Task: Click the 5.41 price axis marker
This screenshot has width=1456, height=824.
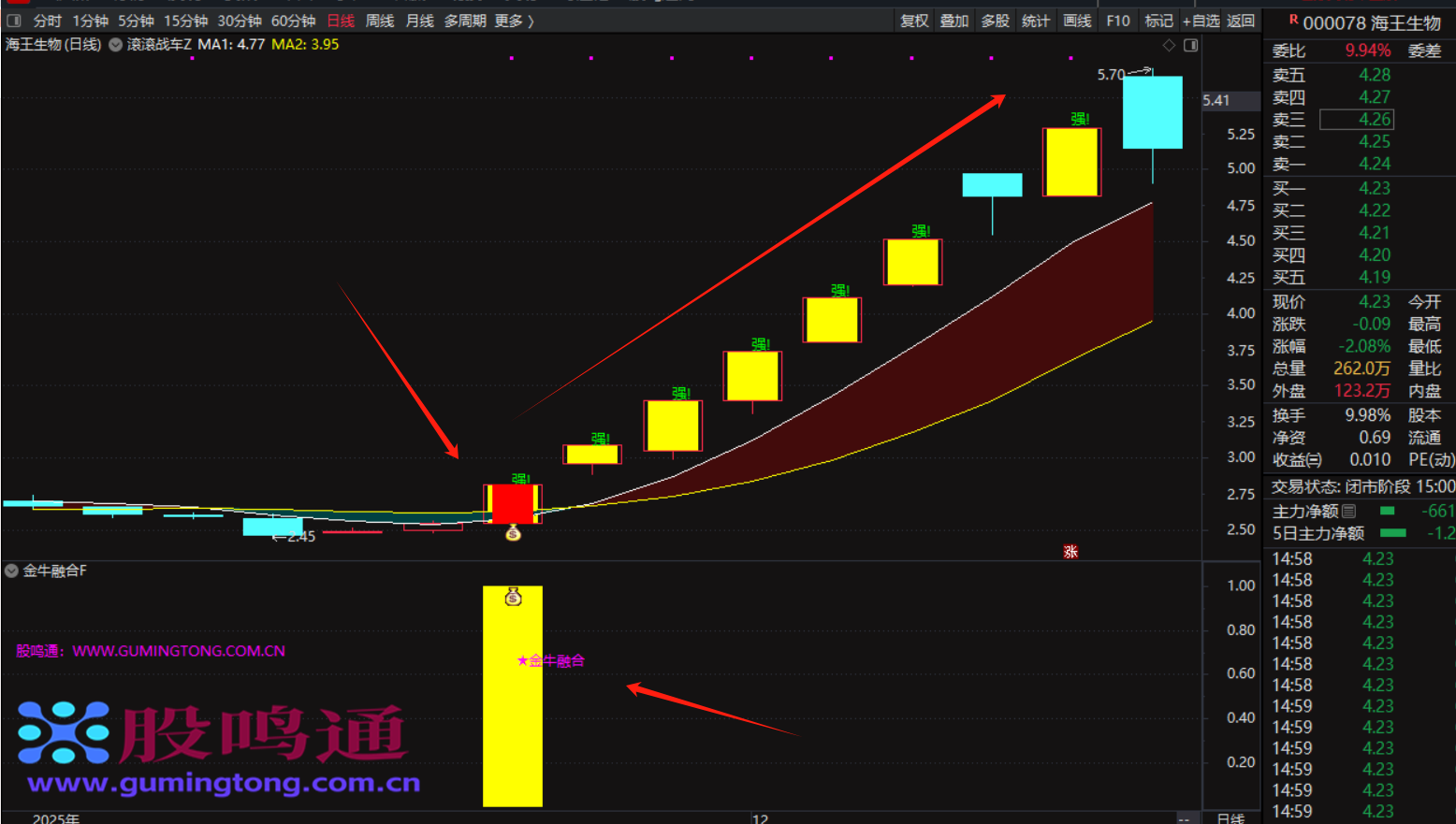Action: (x=1216, y=100)
